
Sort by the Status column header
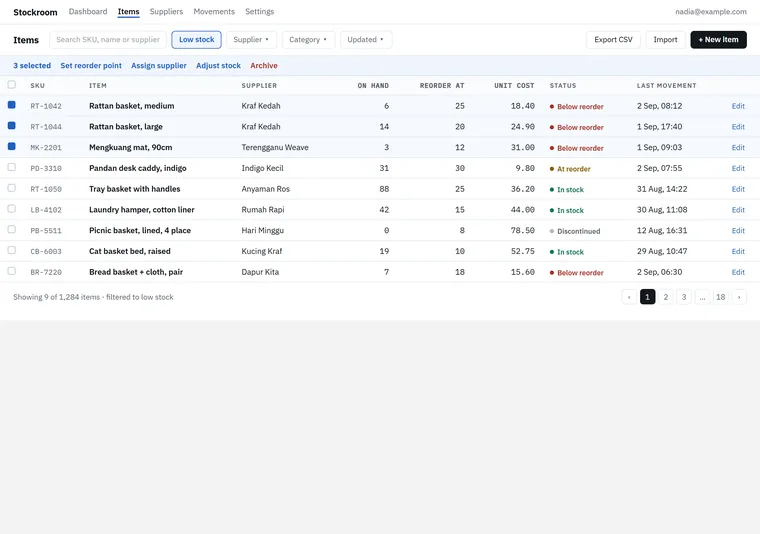[x=563, y=86]
